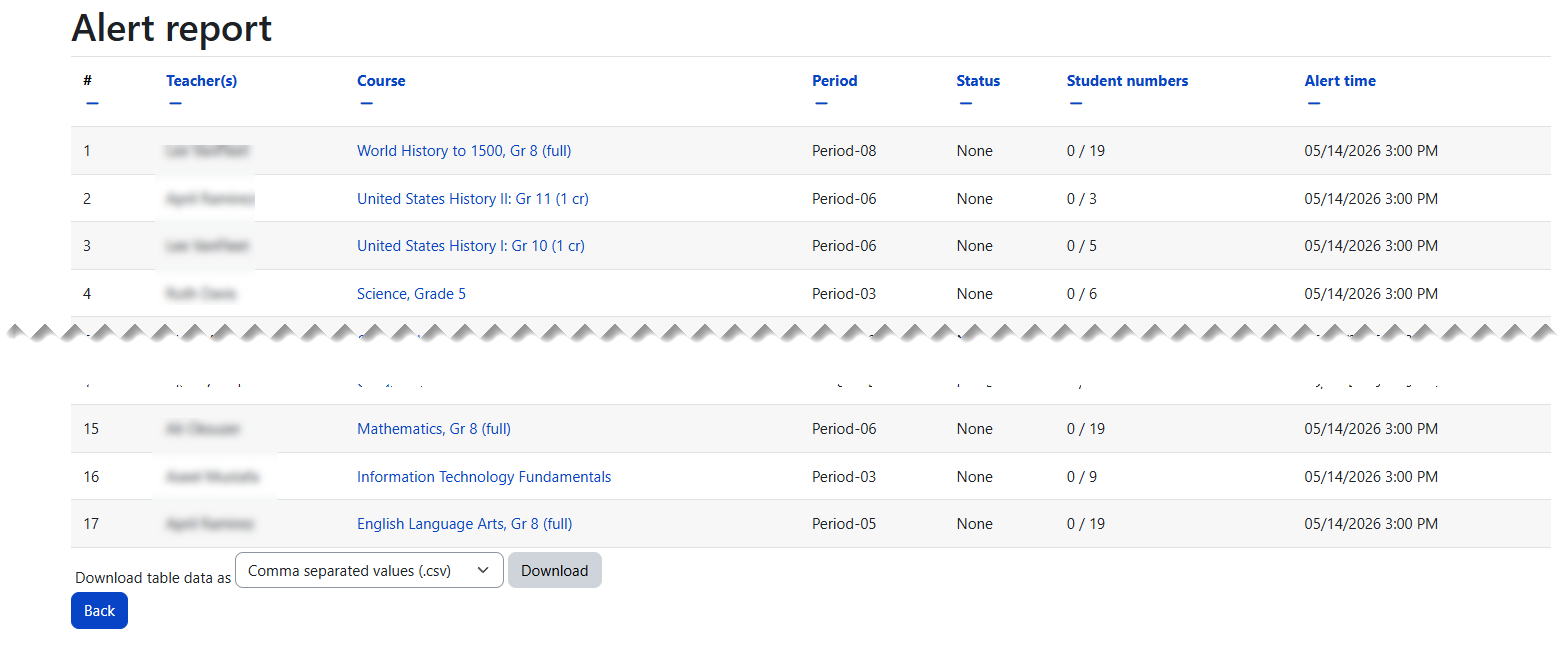Viewport: 1561px width, 646px height.
Task: Select status None in World History row
Action: point(974,151)
